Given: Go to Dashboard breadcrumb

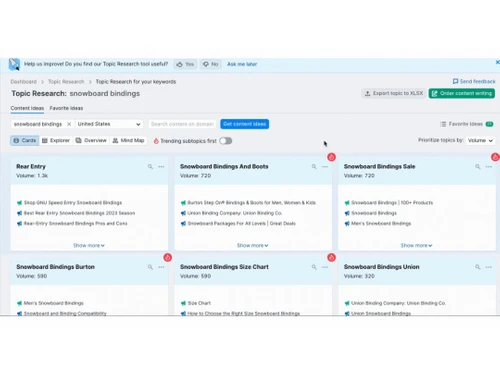Looking at the screenshot, I should (x=24, y=82).
